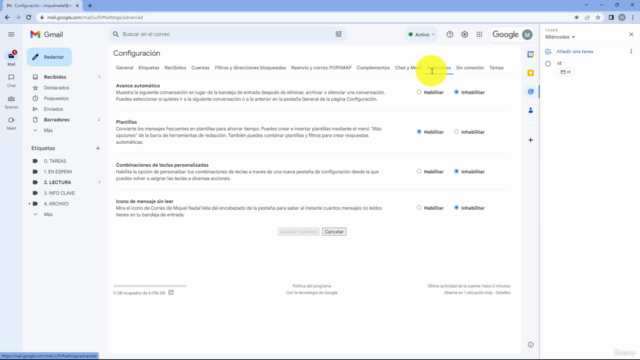Select Inhabilitar for Plantillas

tap(456, 132)
